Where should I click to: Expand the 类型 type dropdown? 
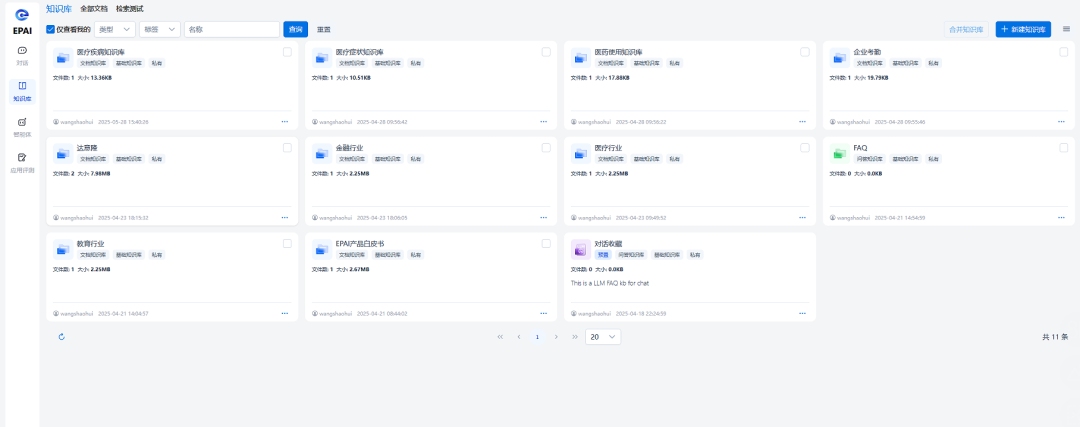[x=115, y=30]
